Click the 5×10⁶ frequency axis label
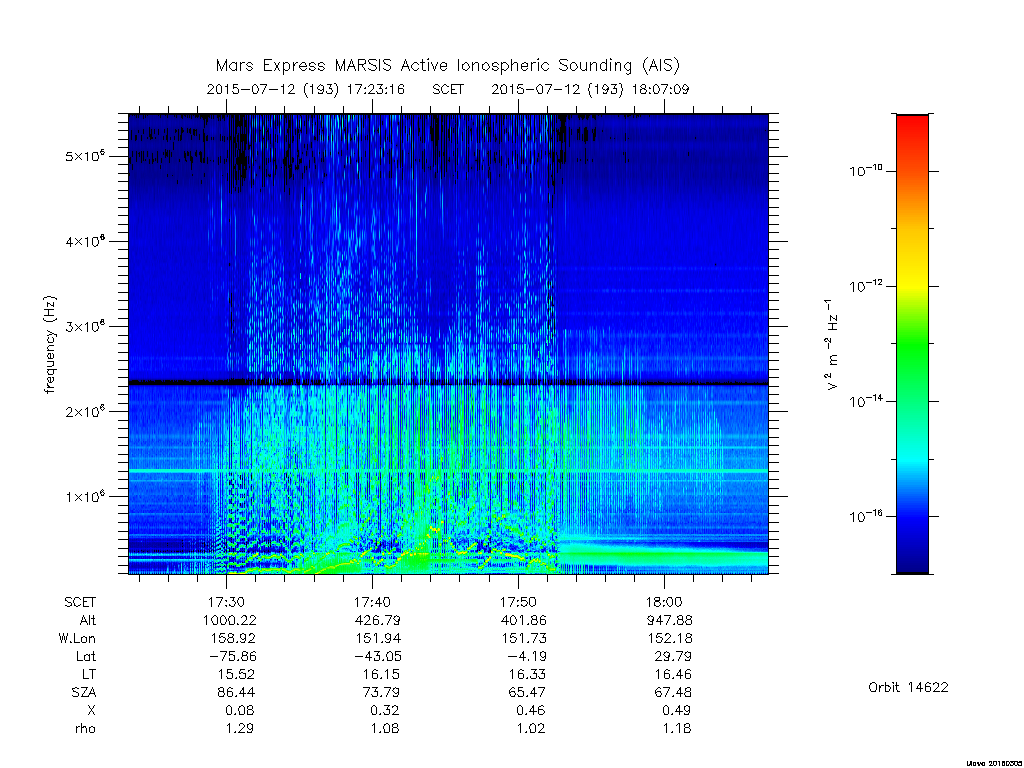The height and width of the screenshot is (768, 1024). (x=86, y=156)
